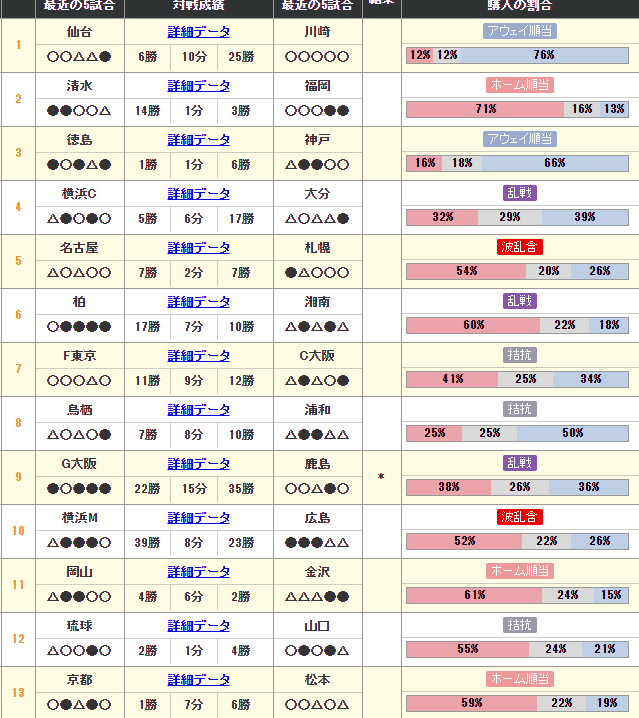639x718 pixels.
Task: Select team name 山口
Action: (x=317, y=626)
